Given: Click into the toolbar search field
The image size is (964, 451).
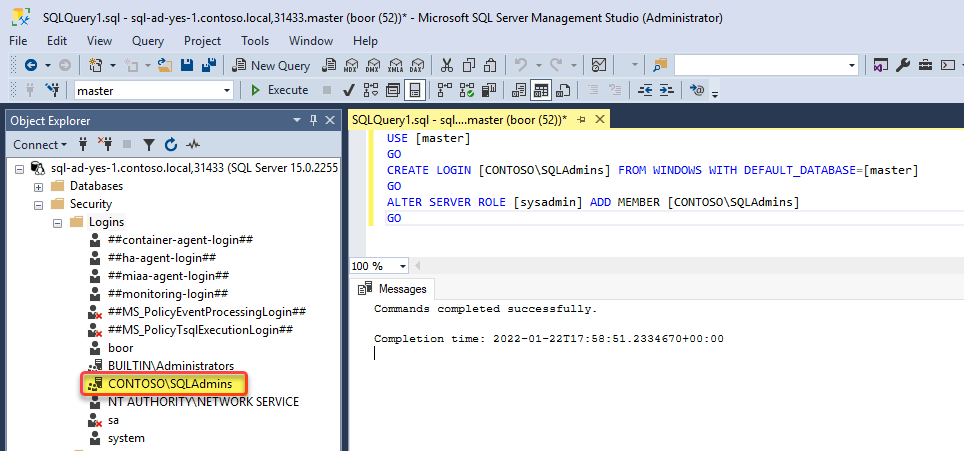Looking at the screenshot, I should point(761,65).
